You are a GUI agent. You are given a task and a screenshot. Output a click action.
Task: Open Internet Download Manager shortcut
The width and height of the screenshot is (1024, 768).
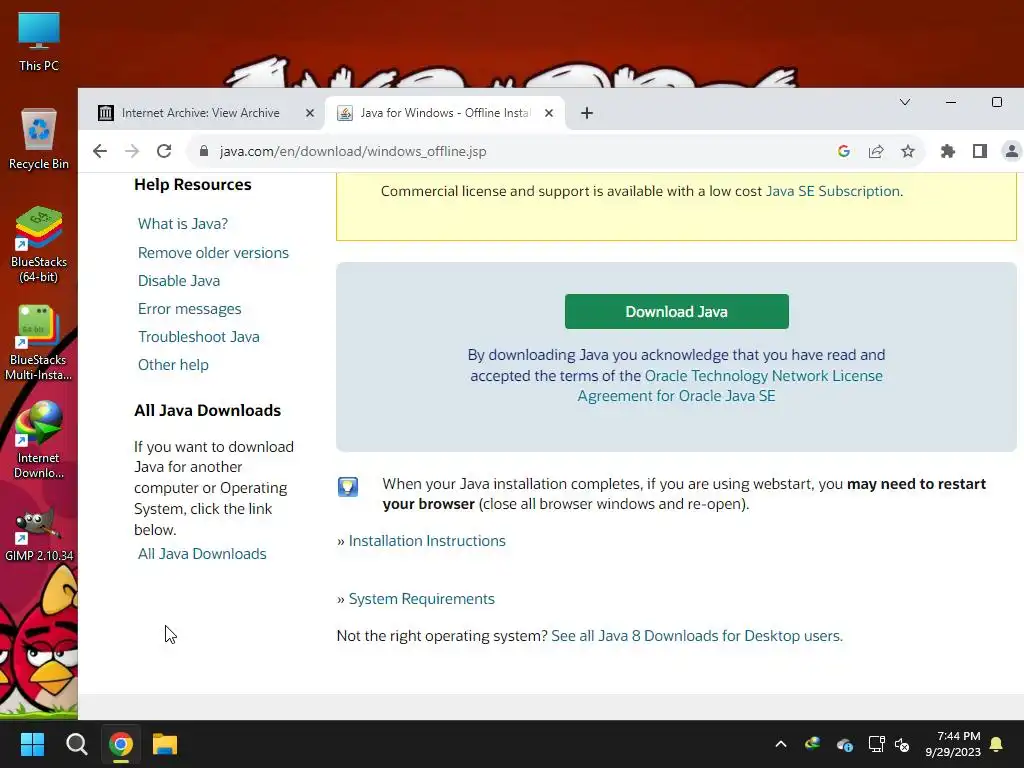point(39,441)
